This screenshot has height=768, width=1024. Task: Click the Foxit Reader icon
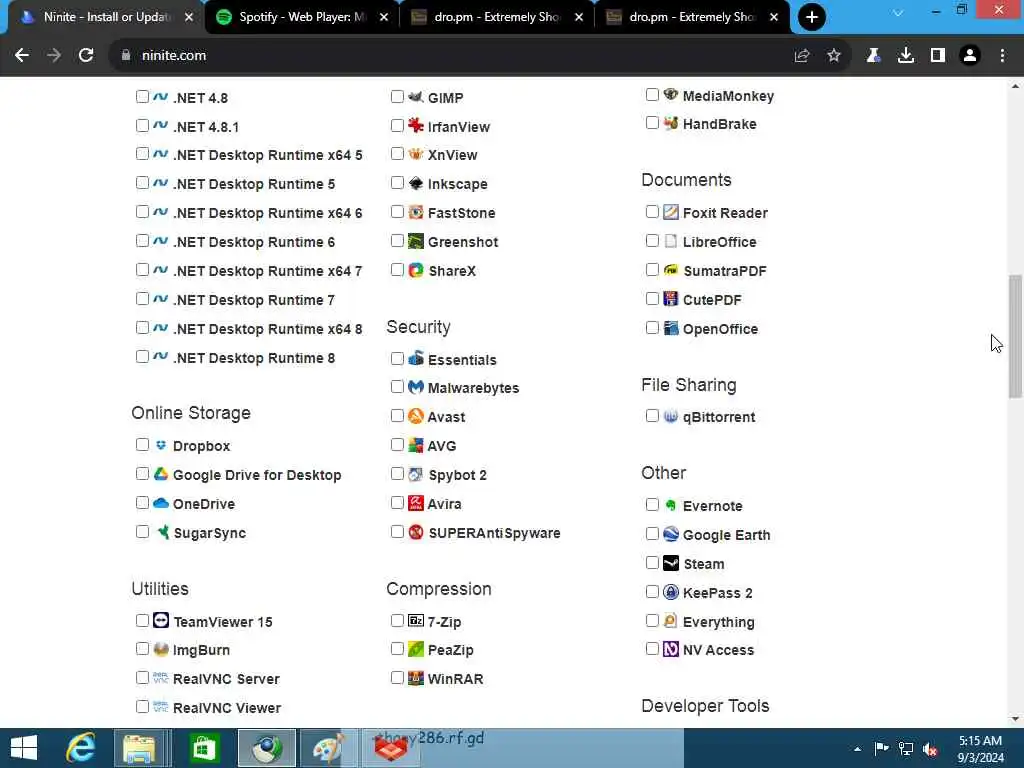point(671,212)
